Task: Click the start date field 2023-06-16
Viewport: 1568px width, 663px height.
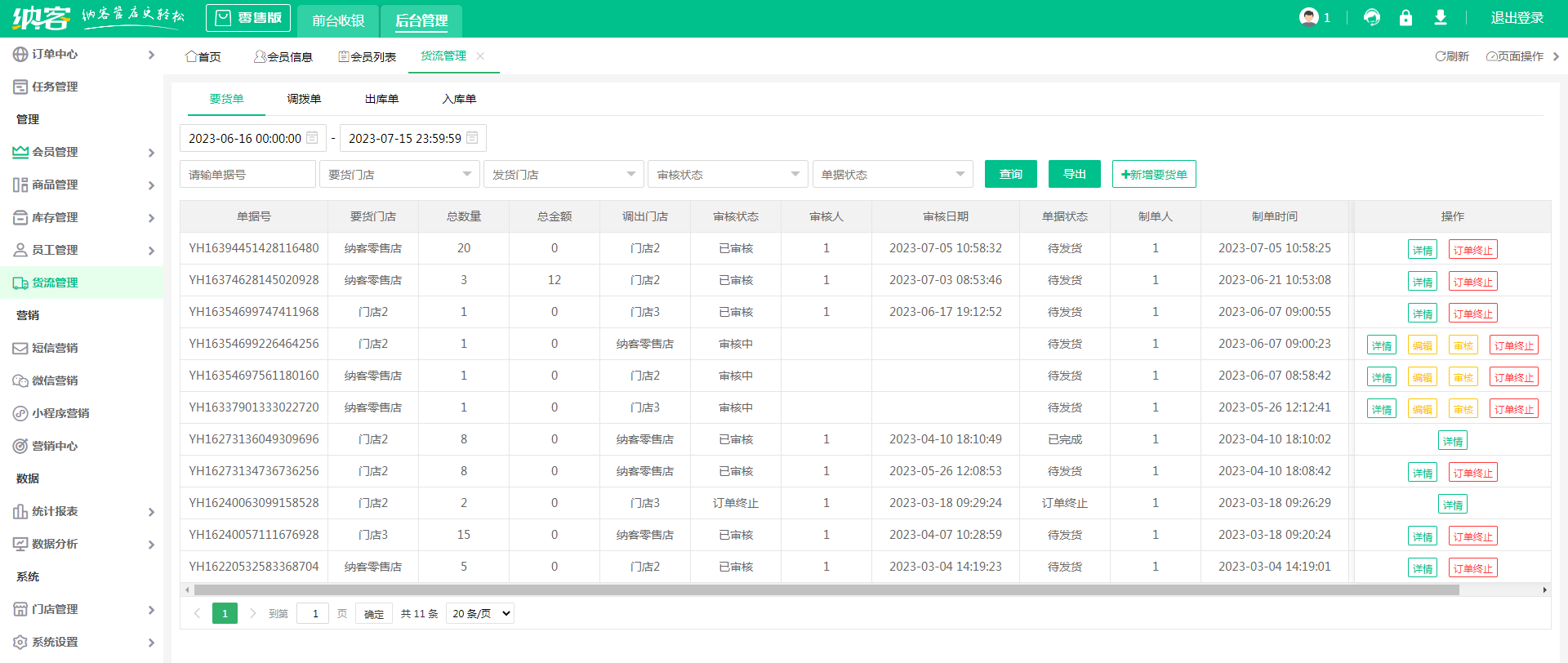Action: 253,138
